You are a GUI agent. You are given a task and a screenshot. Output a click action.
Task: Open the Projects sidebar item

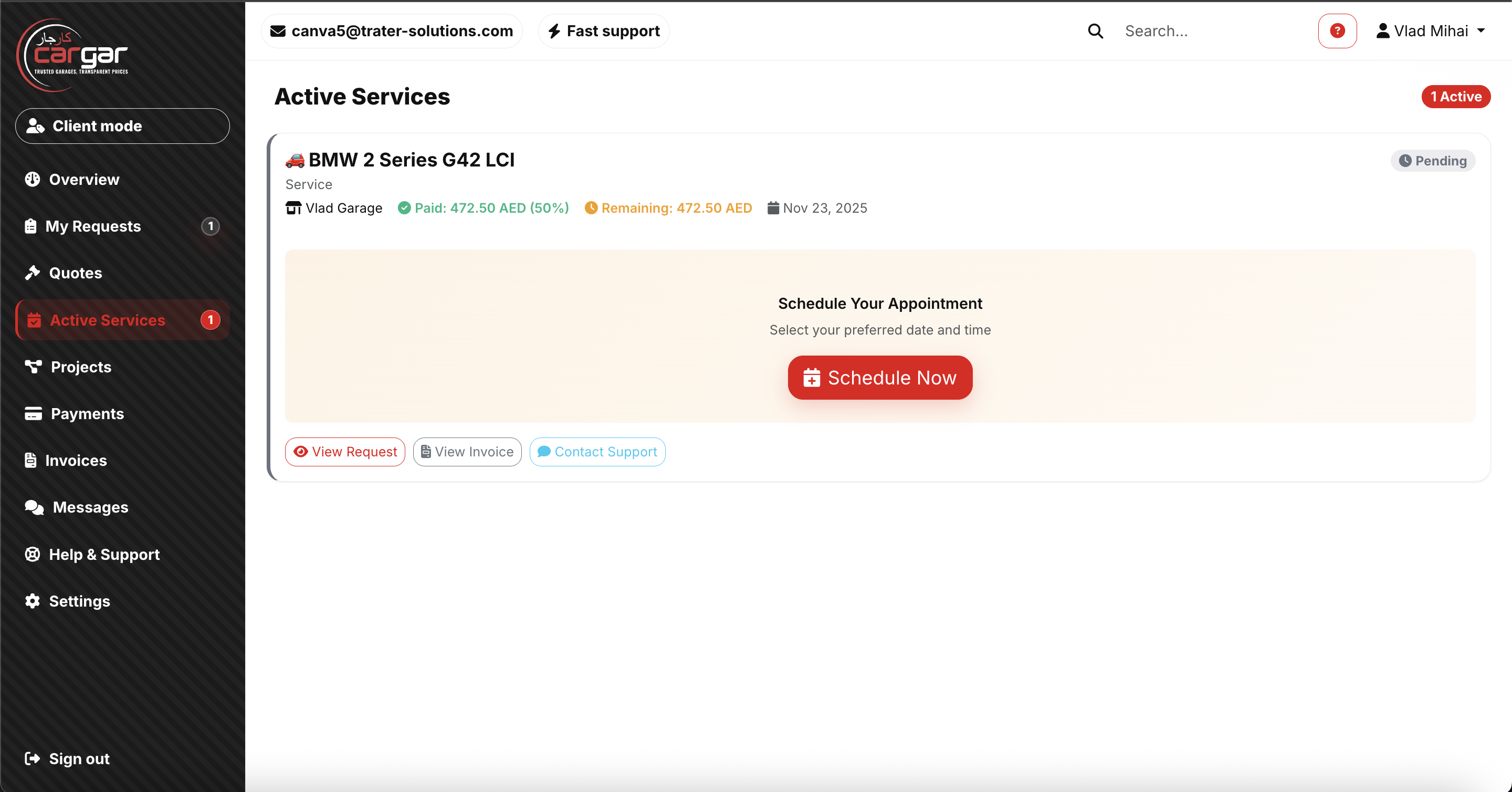click(81, 367)
